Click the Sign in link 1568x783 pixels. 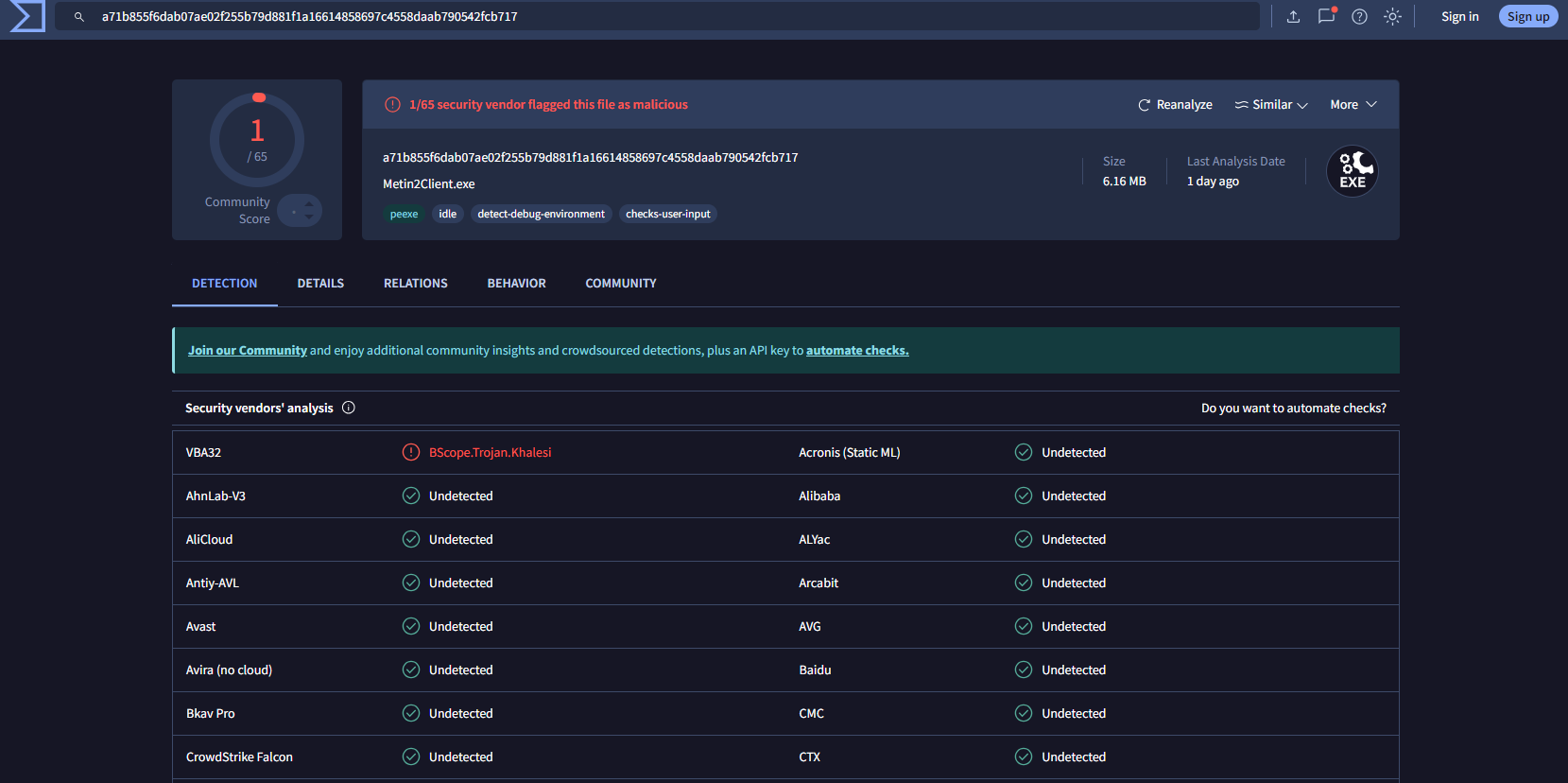(x=1460, y=16)
